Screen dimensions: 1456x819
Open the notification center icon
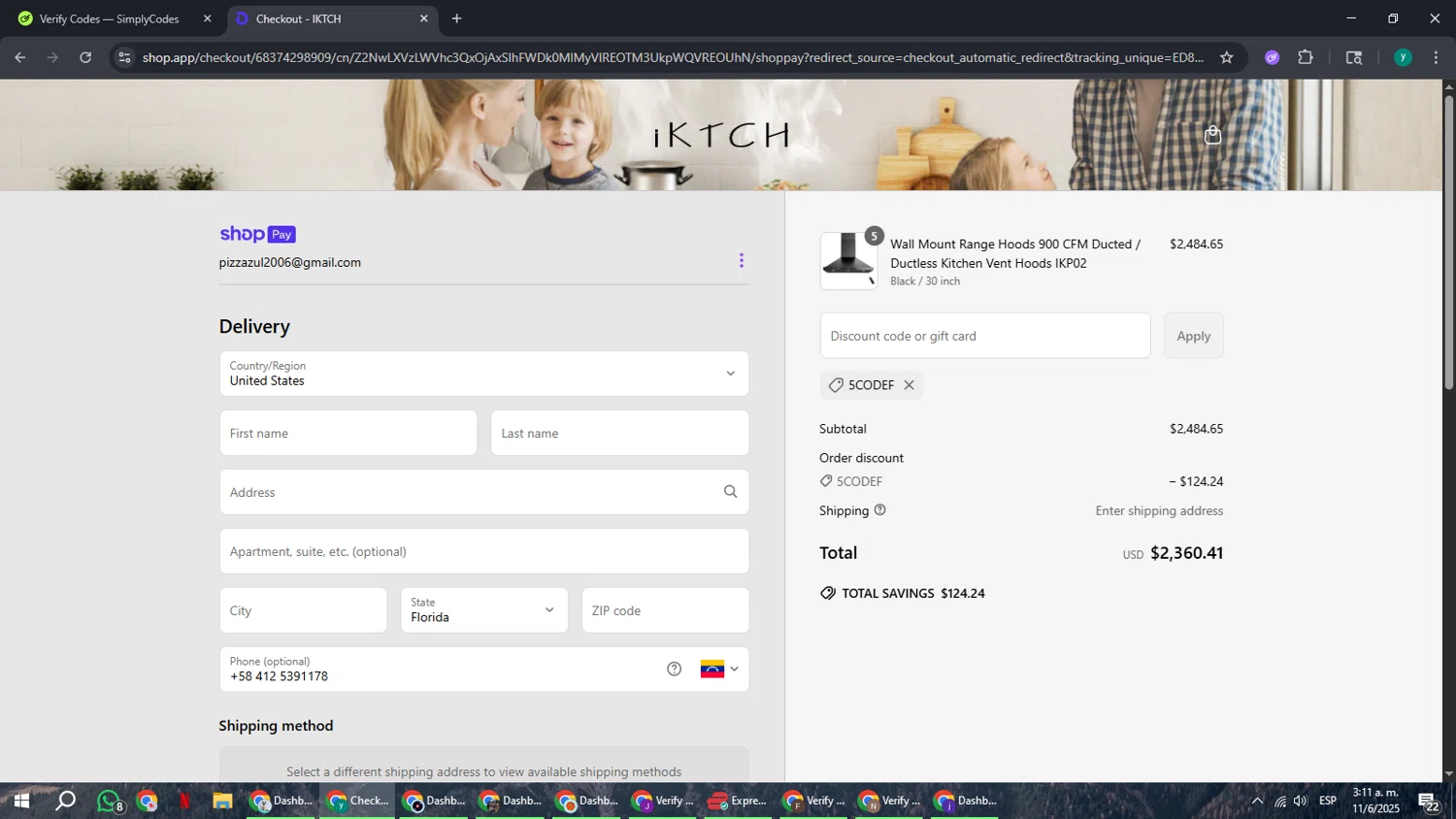(x=1428, y=802)
